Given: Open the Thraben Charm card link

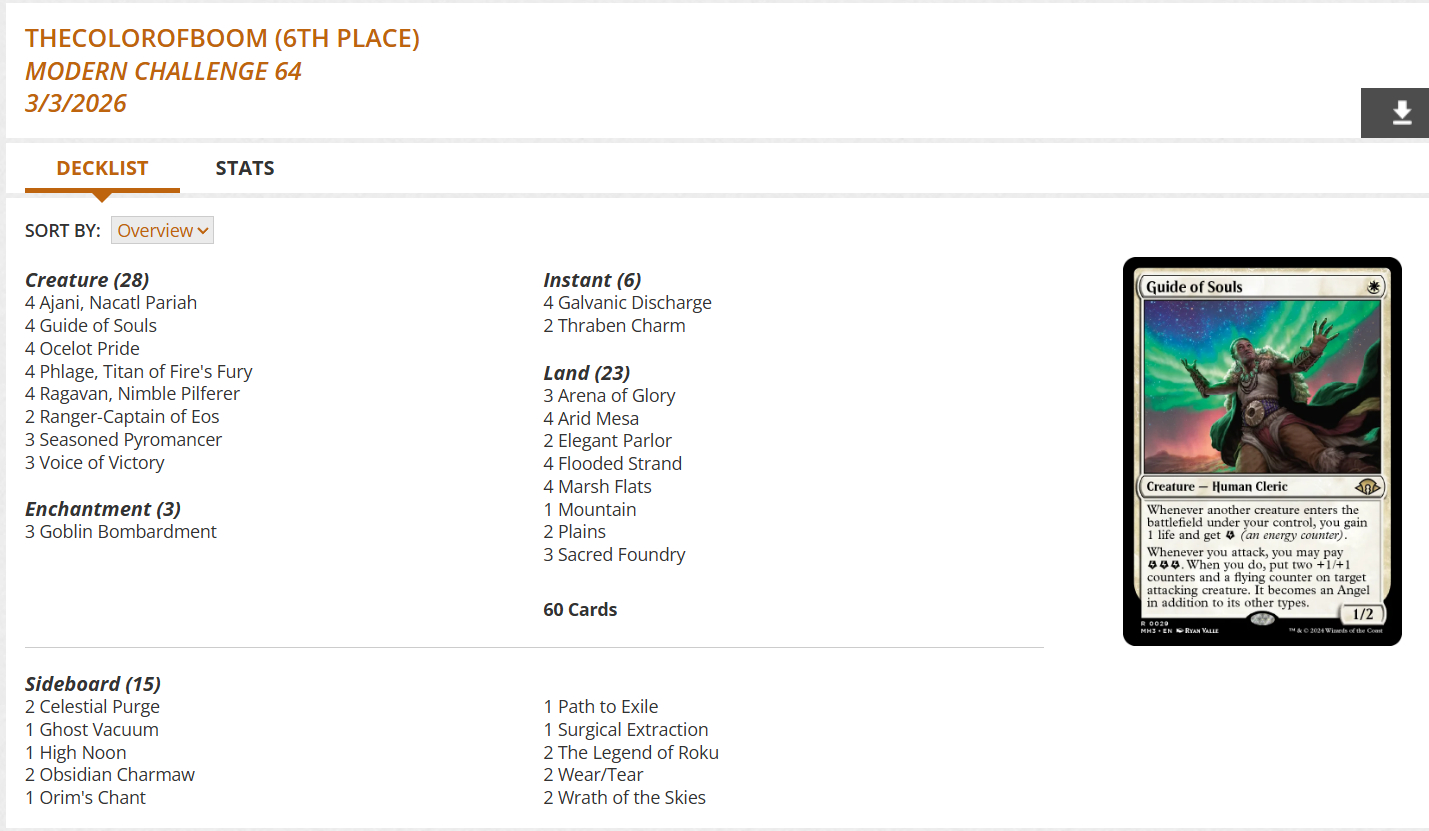Looking at the screenshot, I should pyautogui.click(x=621, y=326).
